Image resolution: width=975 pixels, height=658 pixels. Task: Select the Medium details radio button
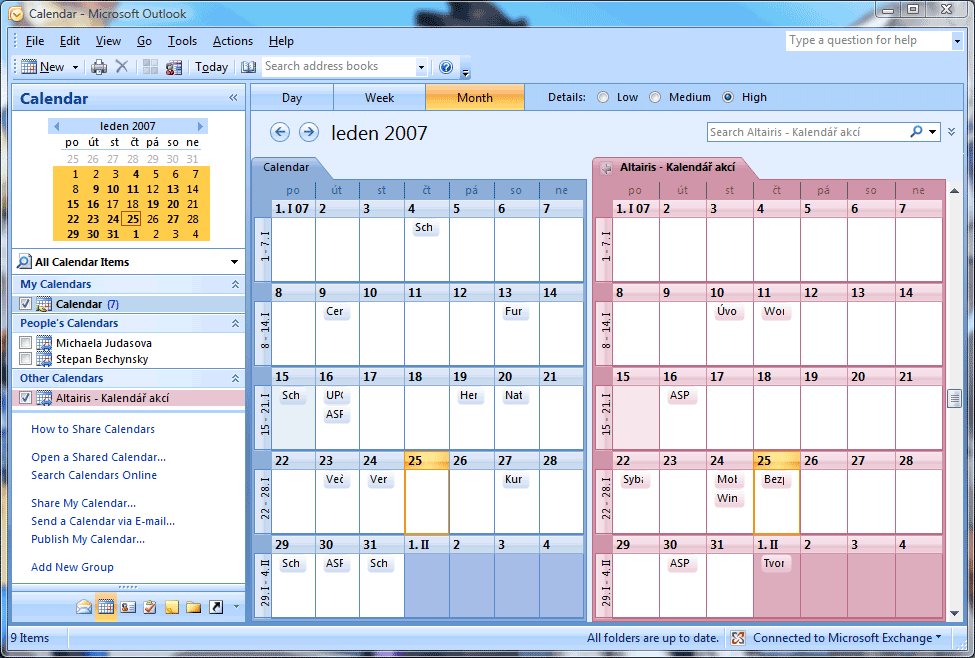655,97
